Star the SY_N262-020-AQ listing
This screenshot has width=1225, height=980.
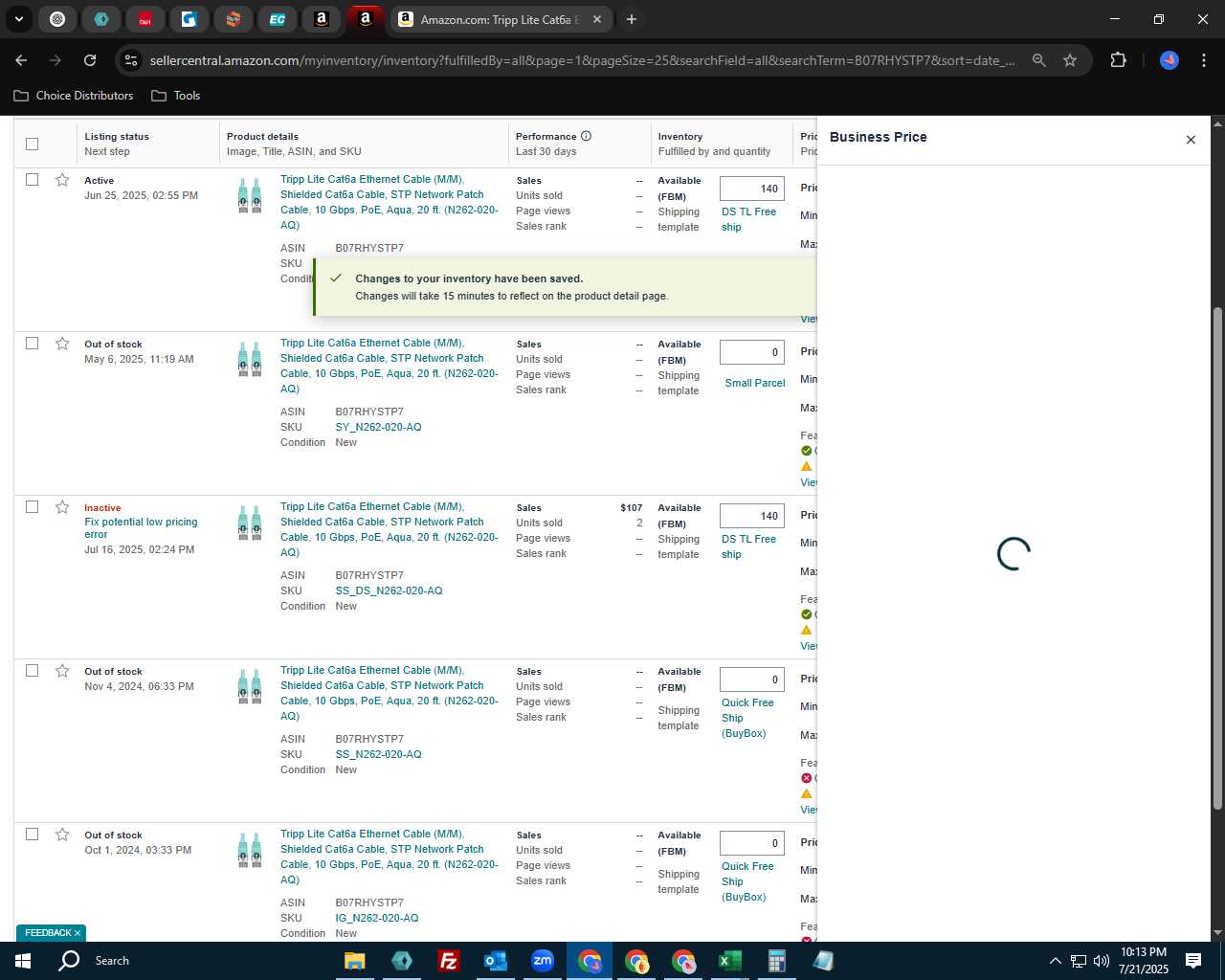click(x=62, y=344)
